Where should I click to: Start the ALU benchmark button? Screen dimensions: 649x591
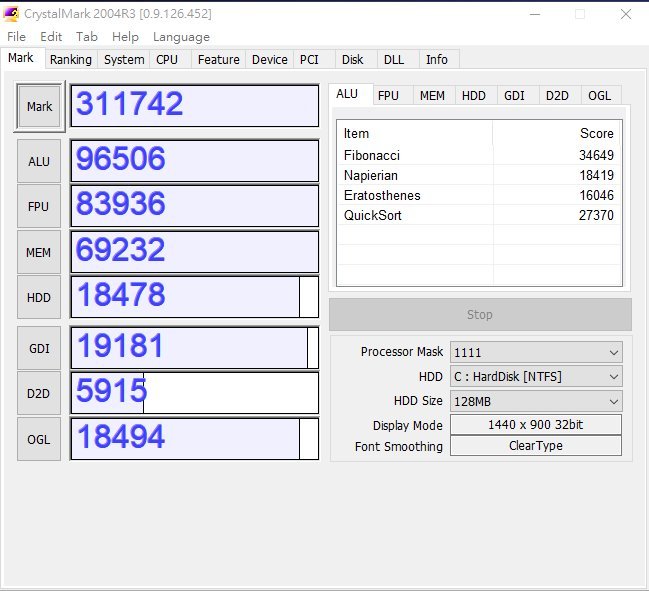click(x=40, y=160)
